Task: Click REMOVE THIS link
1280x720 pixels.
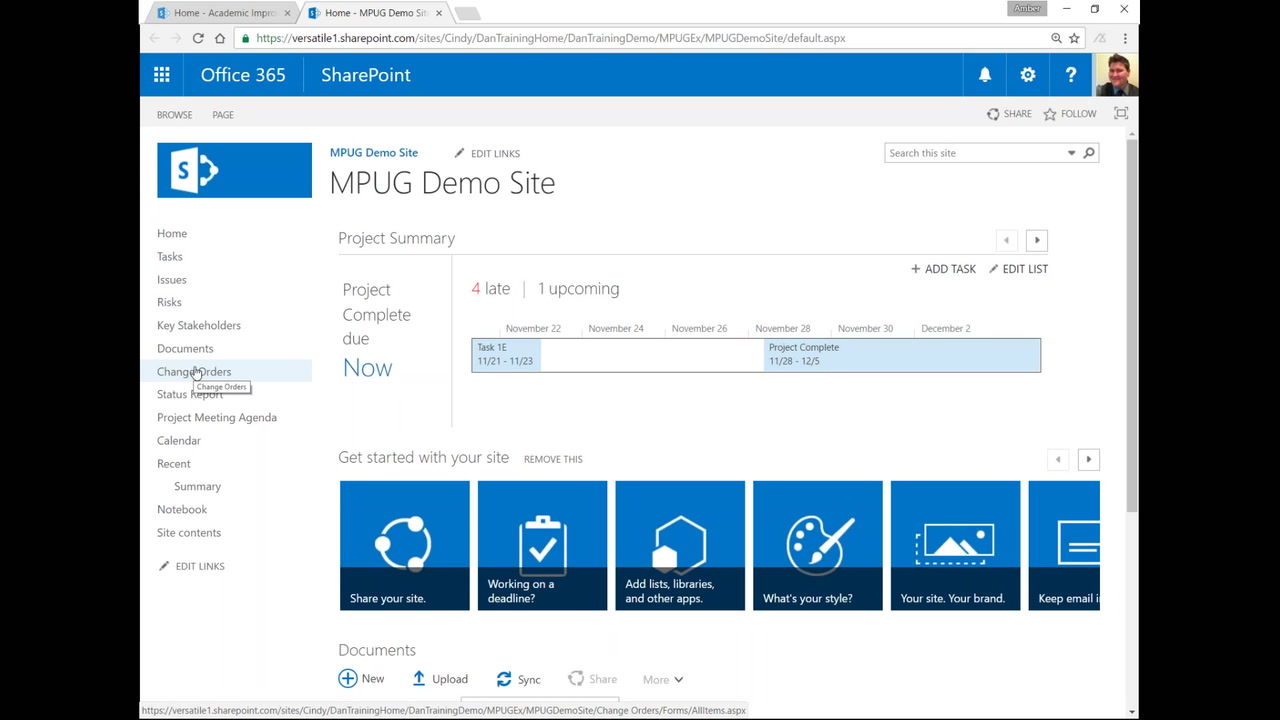Action: pos(553,459)
